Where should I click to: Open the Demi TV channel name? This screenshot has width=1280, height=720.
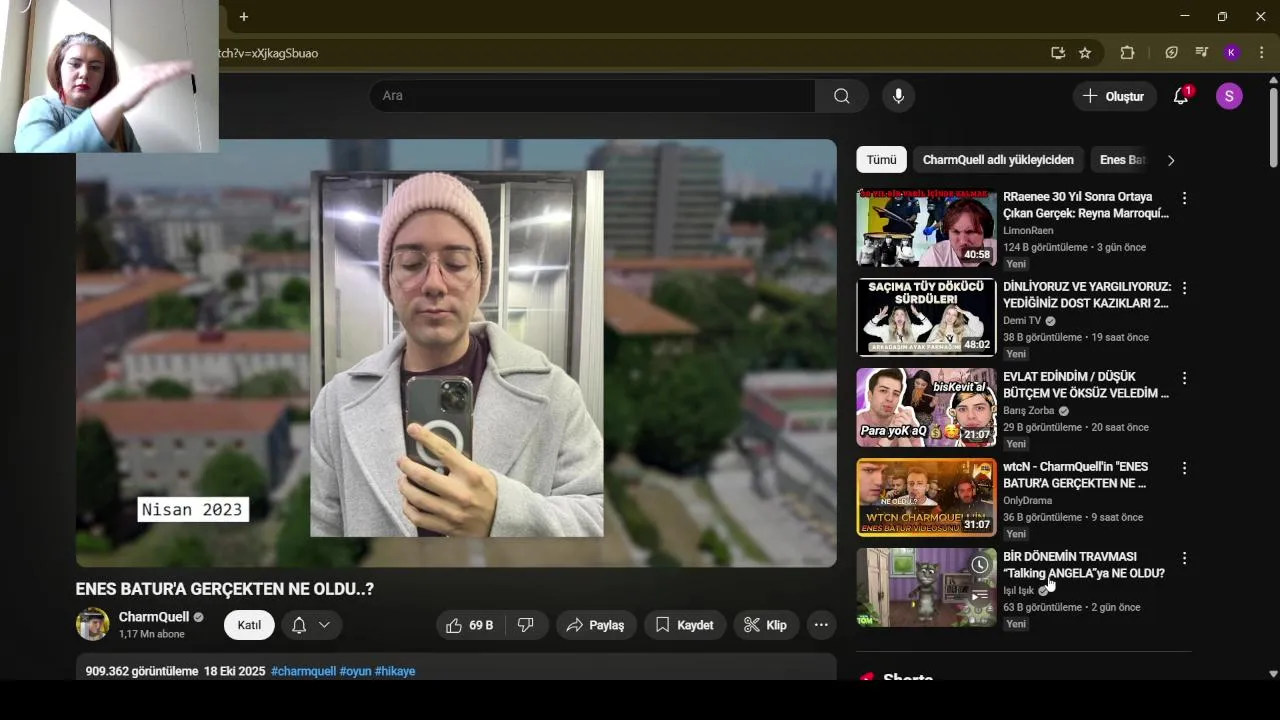(x=1022, y=321)
